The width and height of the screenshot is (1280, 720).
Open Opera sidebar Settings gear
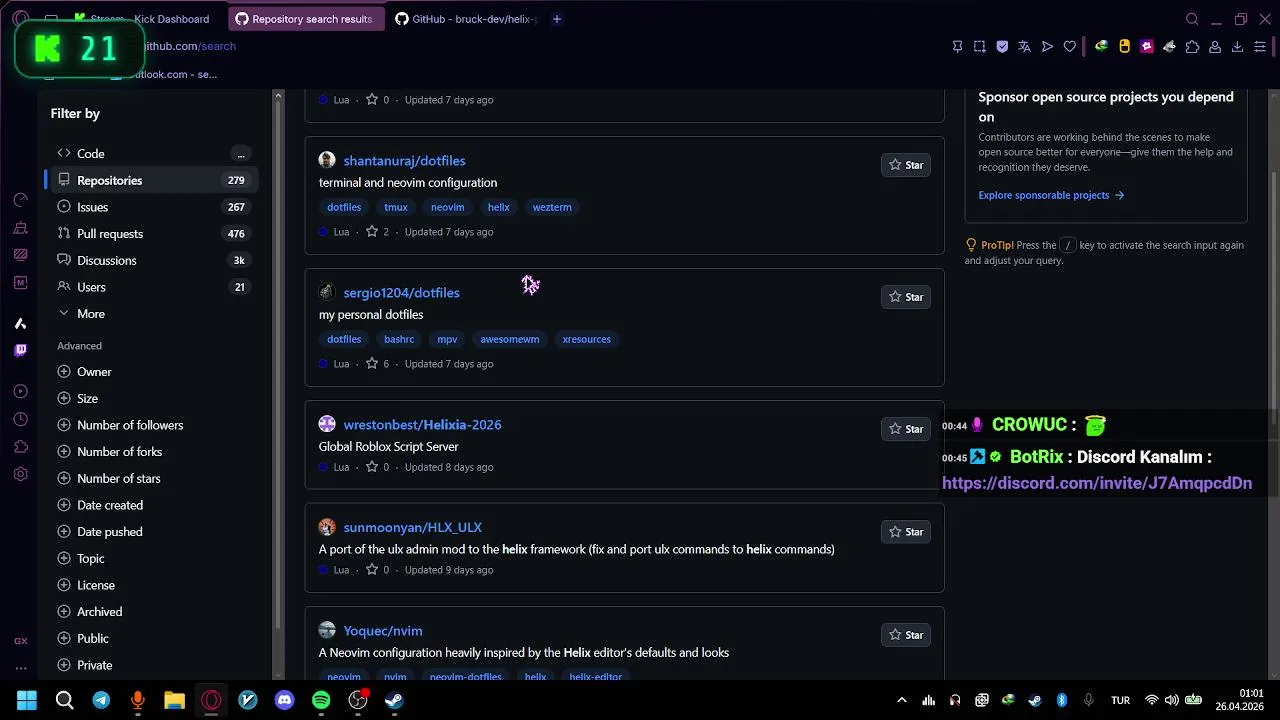point(20,474)
